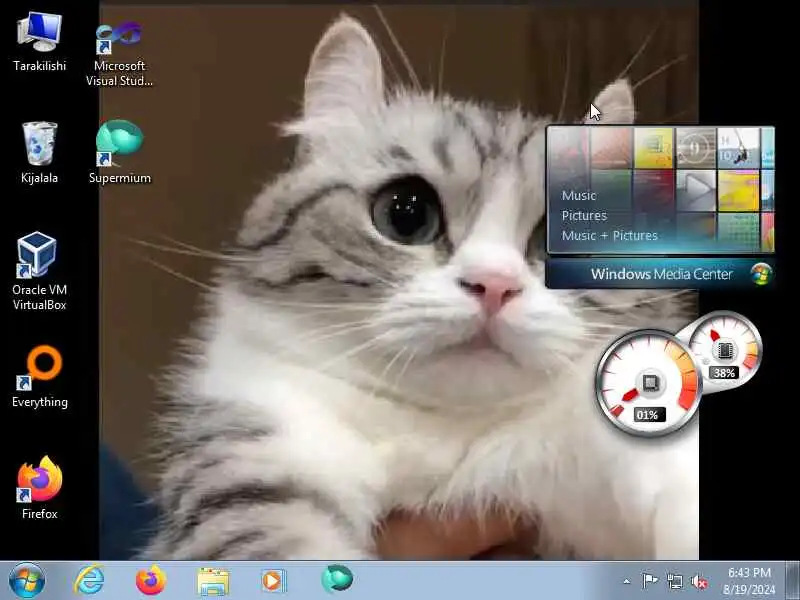This screenshot has width=800, height=600.
Task: Open Windows Explorer folder in taskbar
Action: pos(213,582)
